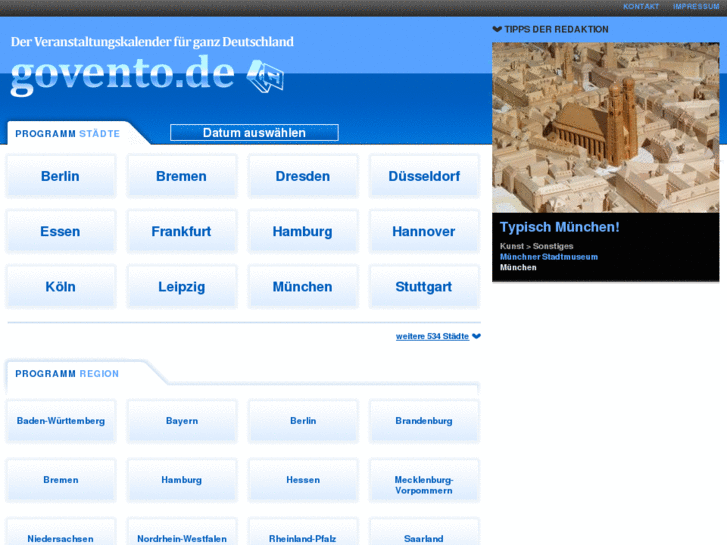727x545 pixels.
Task: Click the Tipps der Redaktion heading
Action: [556, 29]
